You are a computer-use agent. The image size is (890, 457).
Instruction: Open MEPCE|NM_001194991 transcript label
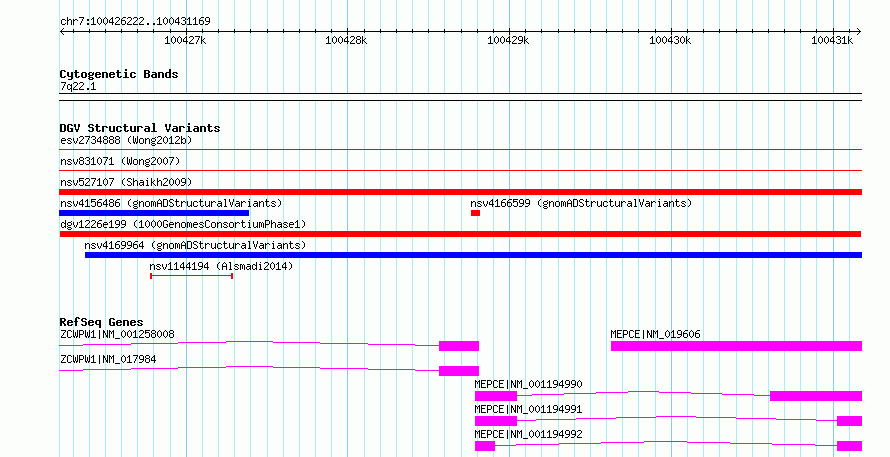coord(528,409)
